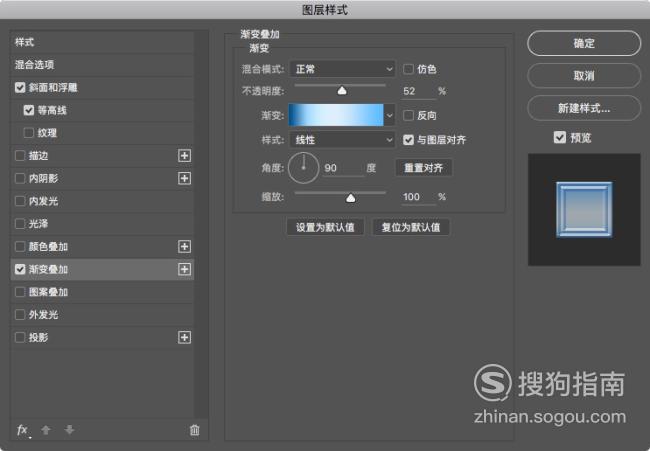
Task: Confirm with the 确定 button
Action: click(584, 43)
